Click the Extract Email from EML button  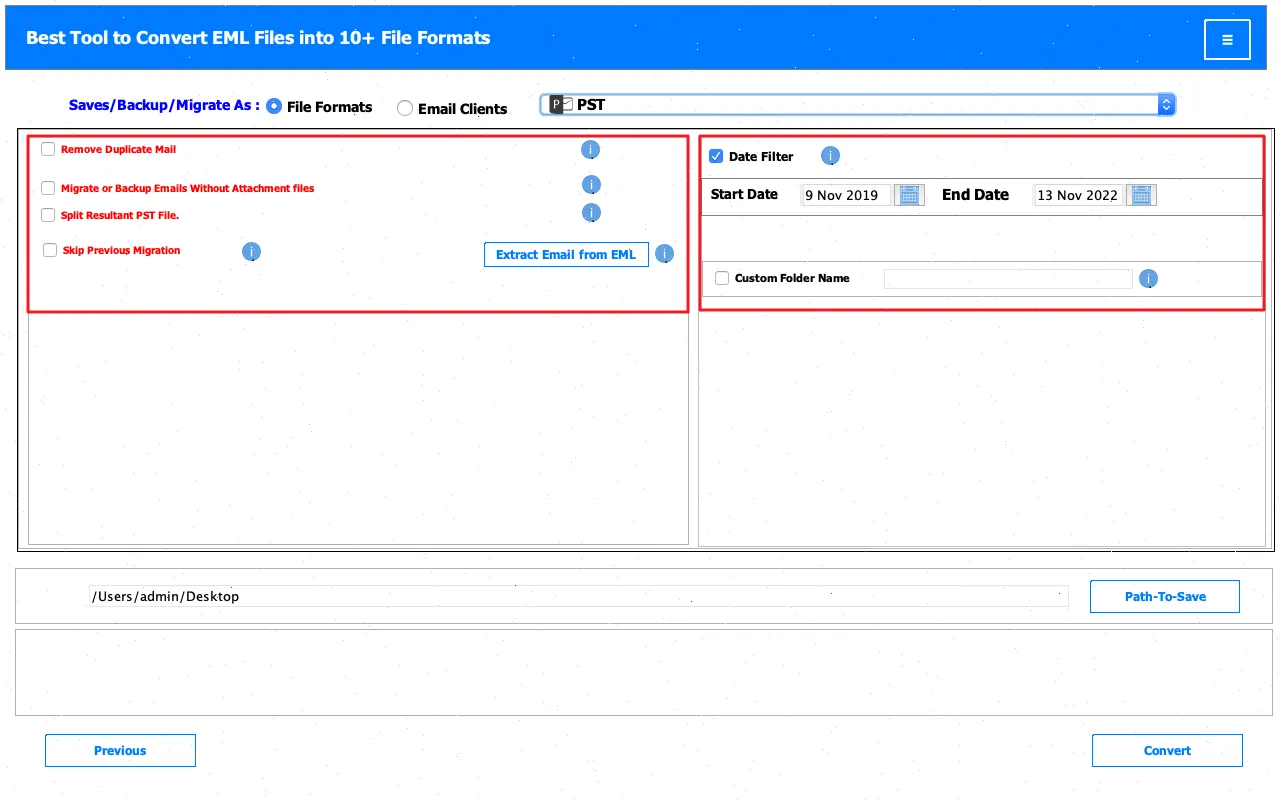(566, 254)
